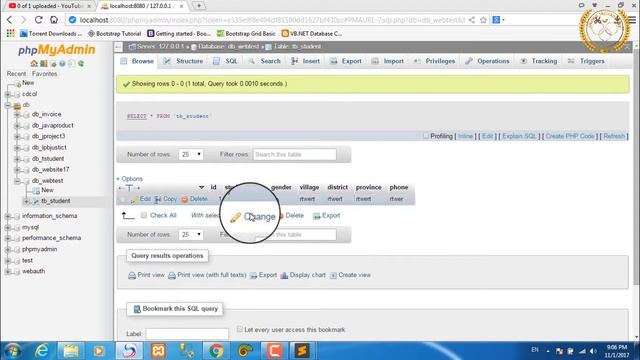Click the phpMyAdmin home icon
The width and height of the screenshot is (640, 360).
pos(34,64)
